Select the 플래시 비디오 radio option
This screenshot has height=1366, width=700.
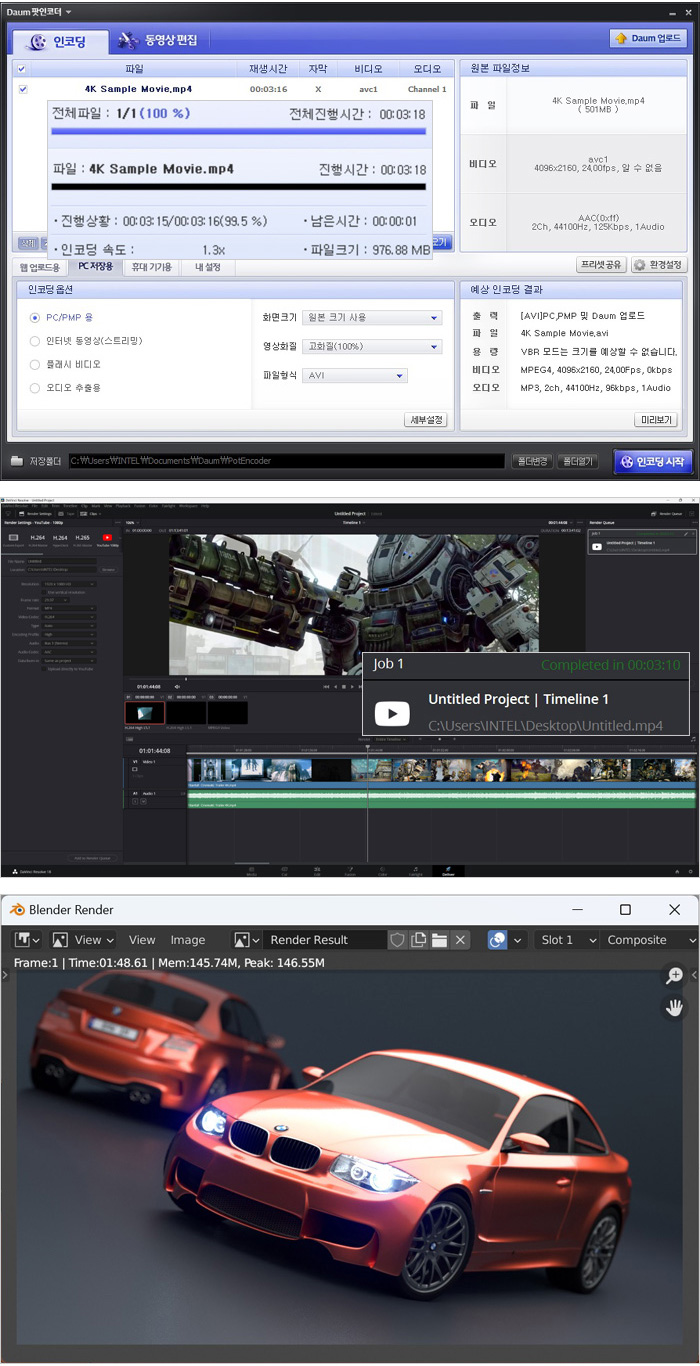click(x=36, y=364)
